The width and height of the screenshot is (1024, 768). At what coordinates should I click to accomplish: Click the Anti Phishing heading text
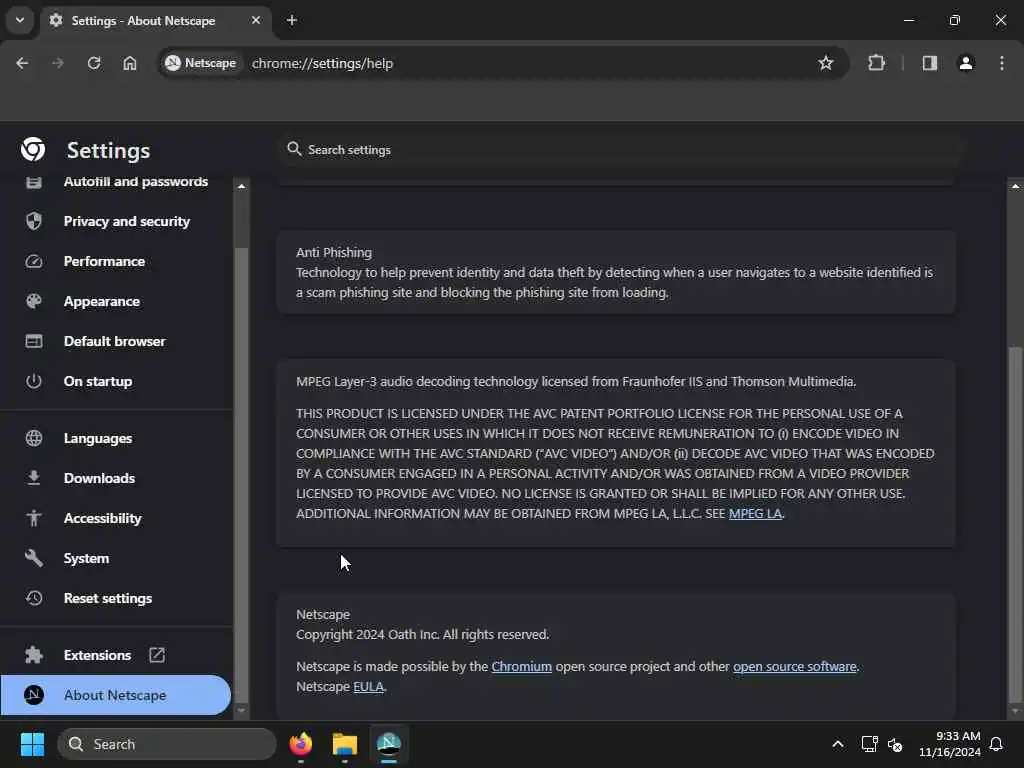(x=334, y=252)
